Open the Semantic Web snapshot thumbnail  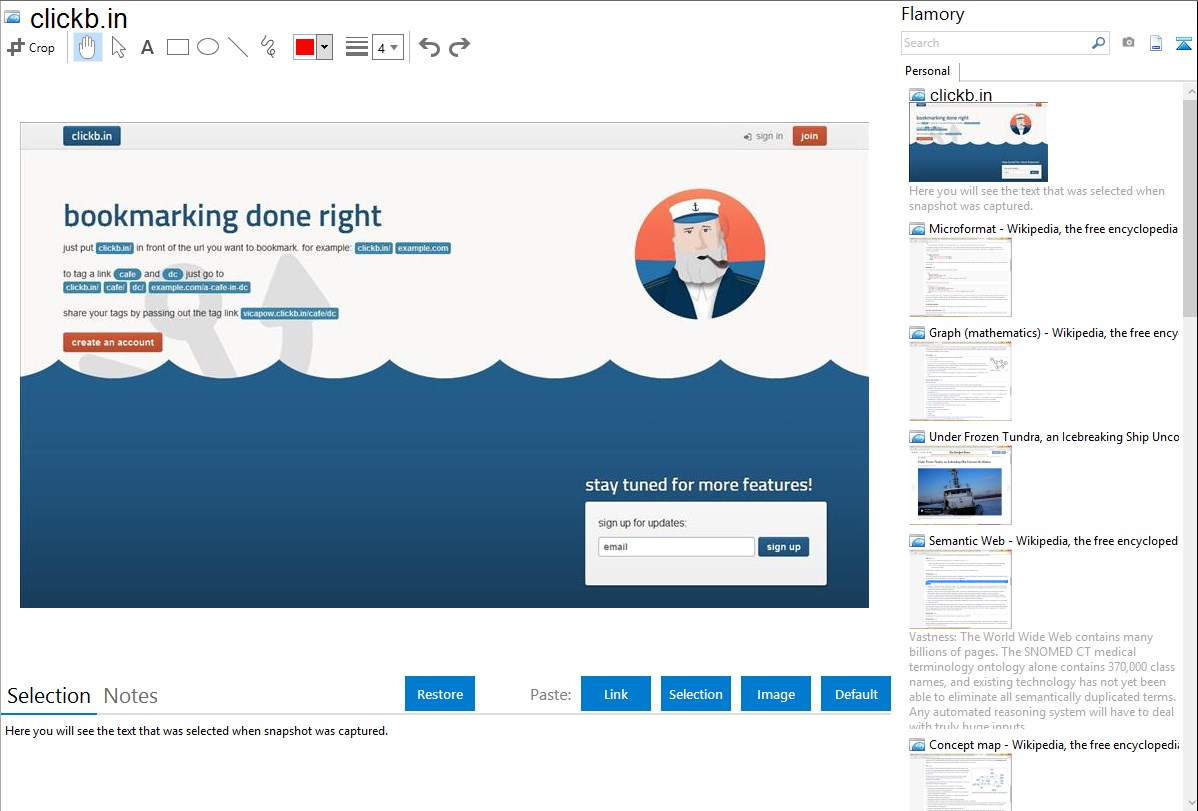tap(960, 589)
